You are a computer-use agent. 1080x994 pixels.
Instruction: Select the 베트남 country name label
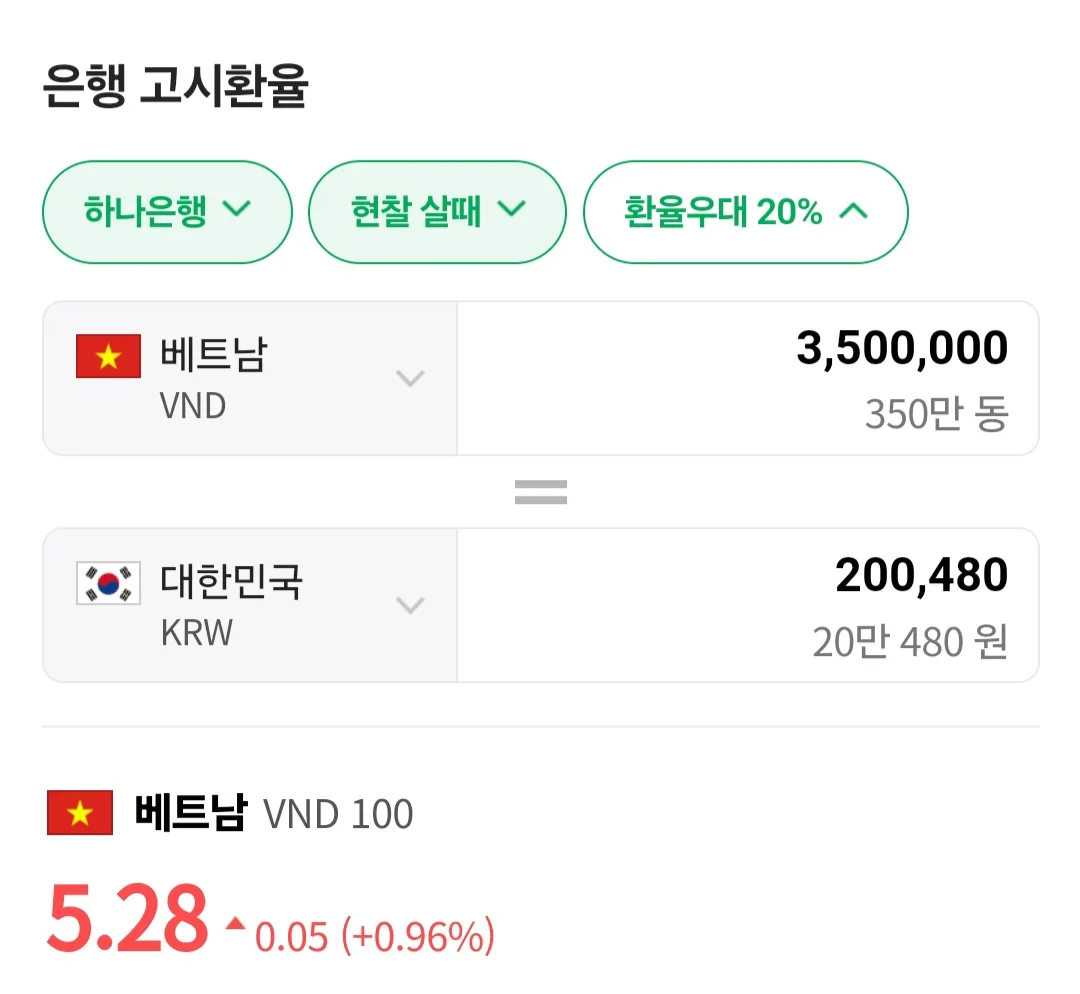point(214,354)
